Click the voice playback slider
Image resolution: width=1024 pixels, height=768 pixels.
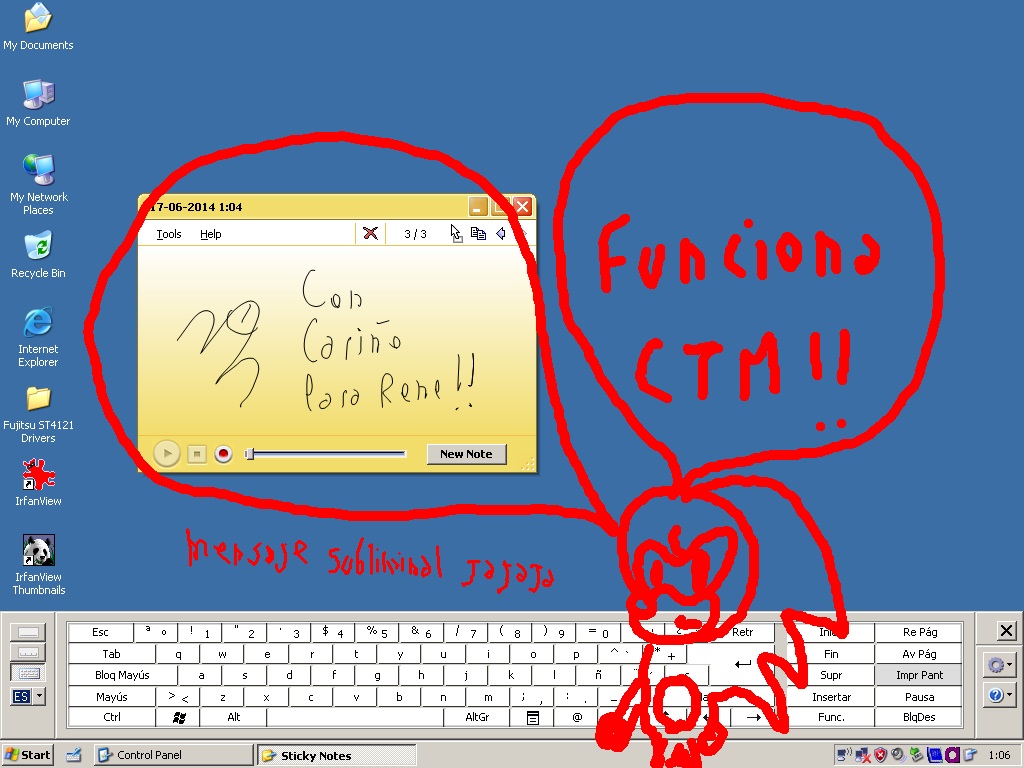tap(326, 454)
